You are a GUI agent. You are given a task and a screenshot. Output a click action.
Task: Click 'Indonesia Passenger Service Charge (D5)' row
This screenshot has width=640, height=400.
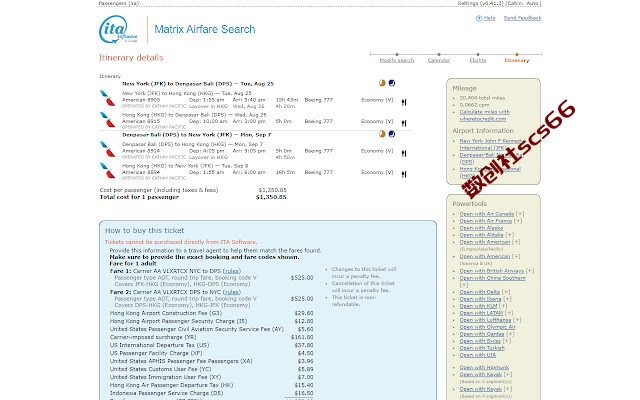[211, 393]
